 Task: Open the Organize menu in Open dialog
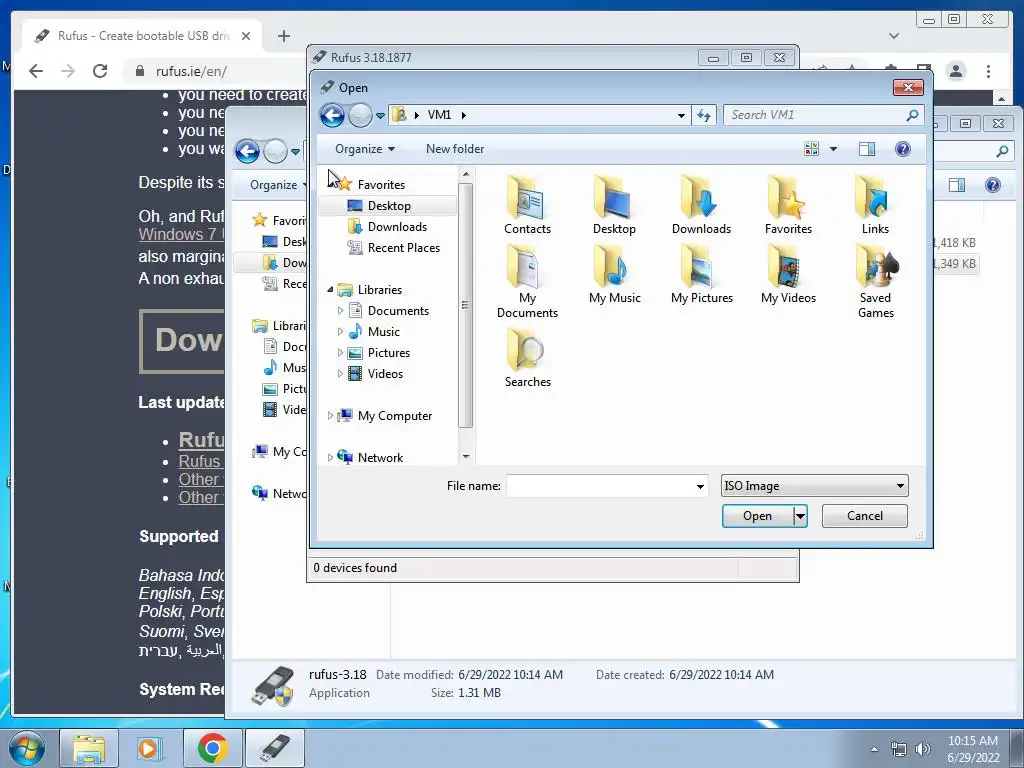364,149
